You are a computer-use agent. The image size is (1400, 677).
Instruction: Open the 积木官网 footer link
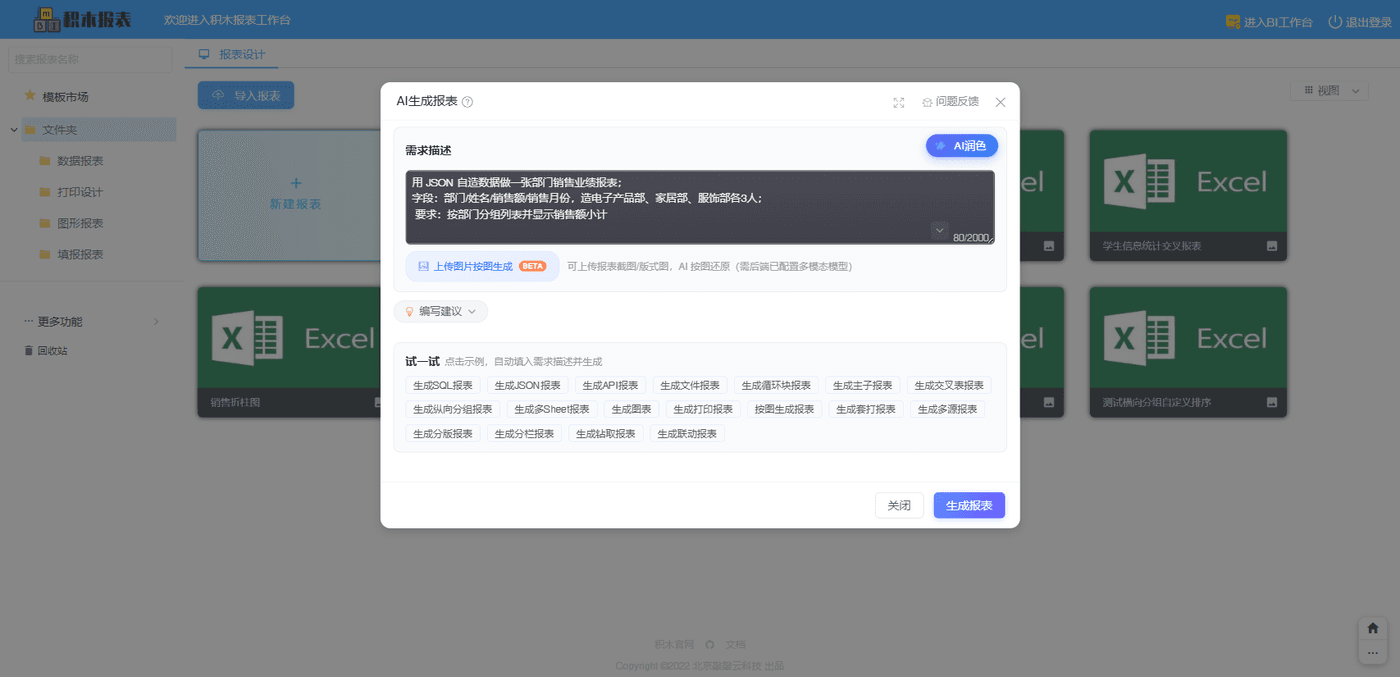(674, 645)
